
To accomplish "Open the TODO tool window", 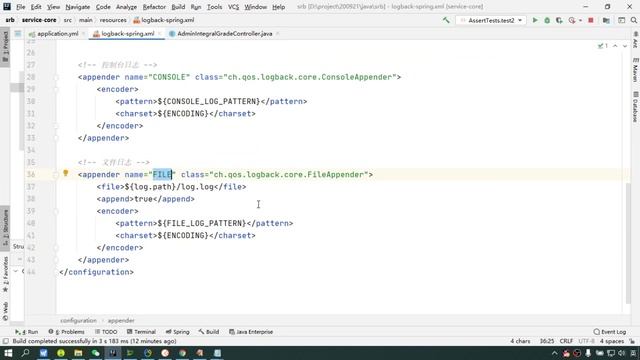I will click(106, 332).
